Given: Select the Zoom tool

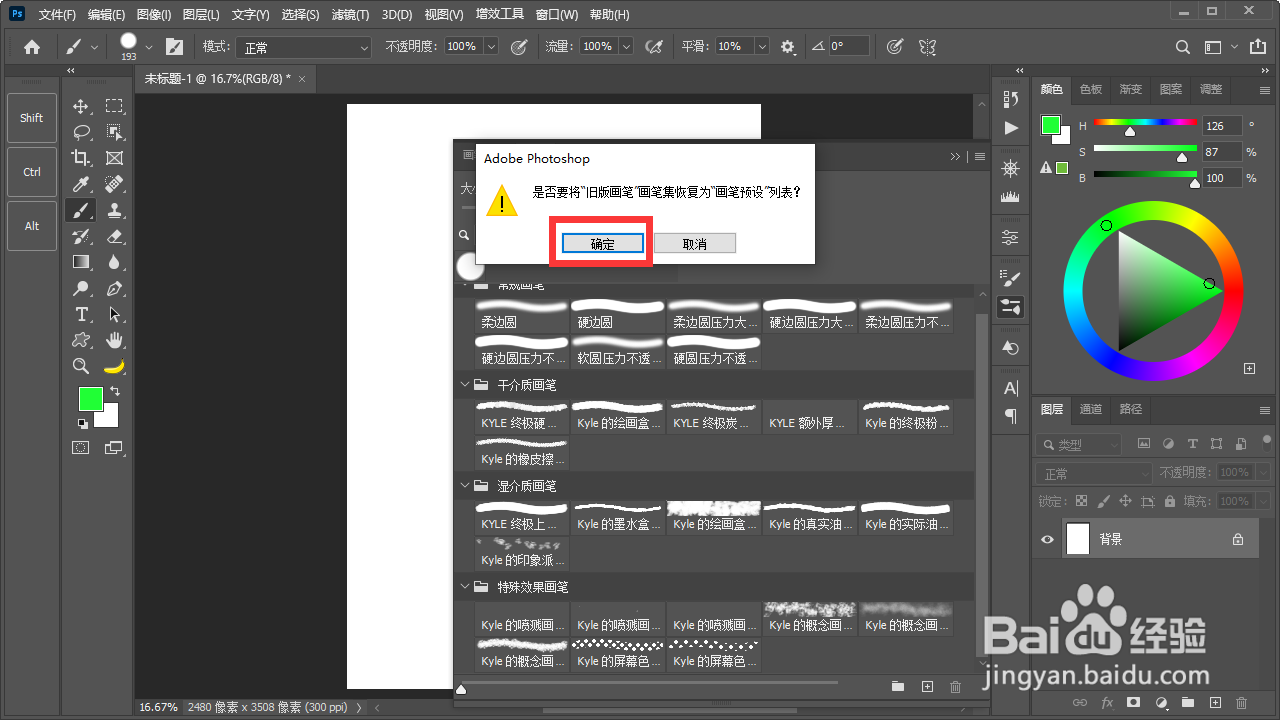Looking at the screenshot, I should click(x=81, y=366).
